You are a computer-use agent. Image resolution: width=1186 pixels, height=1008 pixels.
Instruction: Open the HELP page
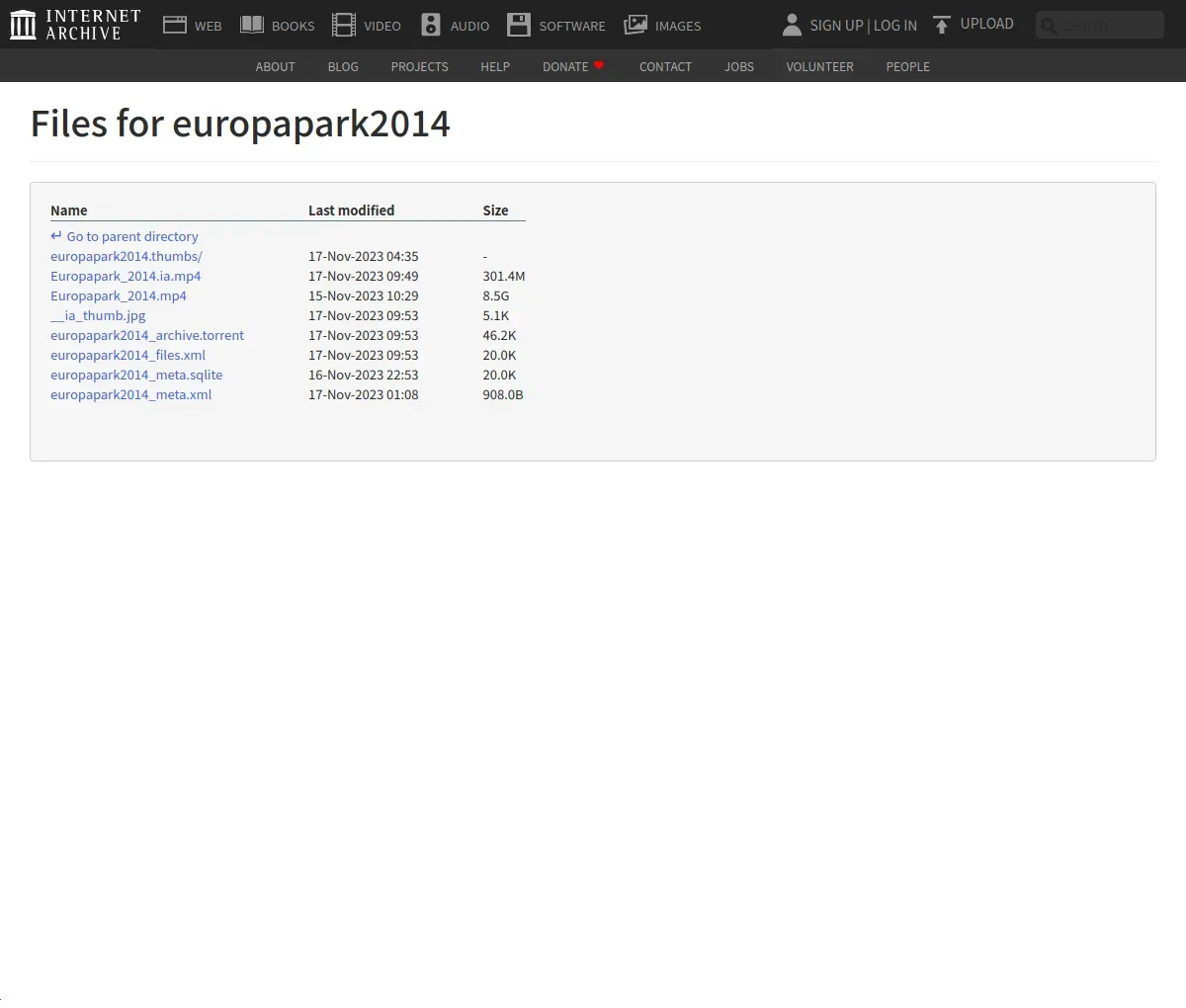495,67
